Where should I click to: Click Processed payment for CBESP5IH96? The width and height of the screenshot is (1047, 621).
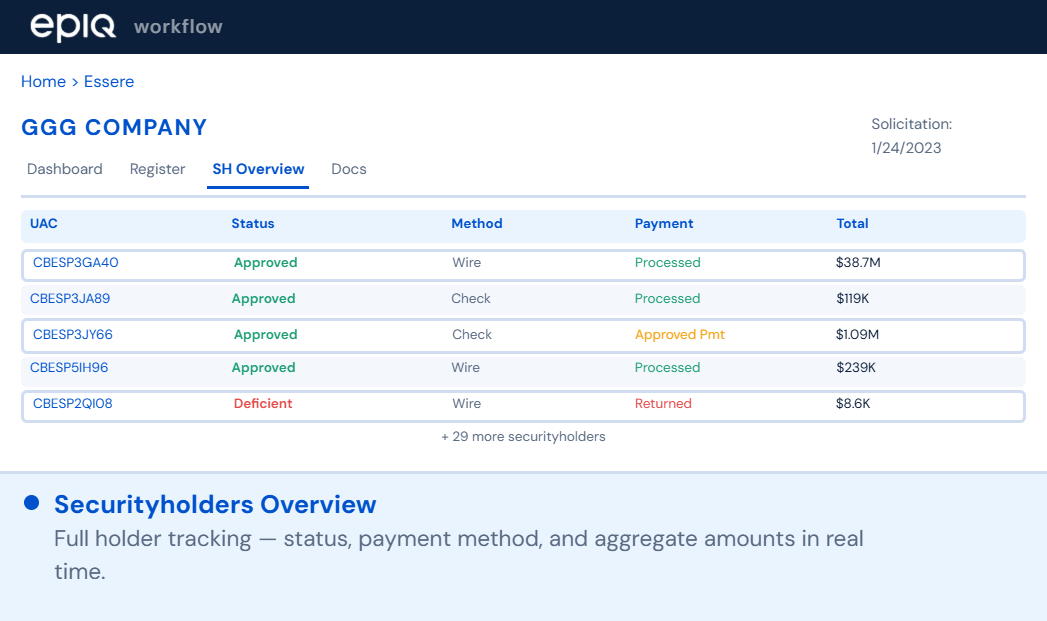click(x=668, y=367)
